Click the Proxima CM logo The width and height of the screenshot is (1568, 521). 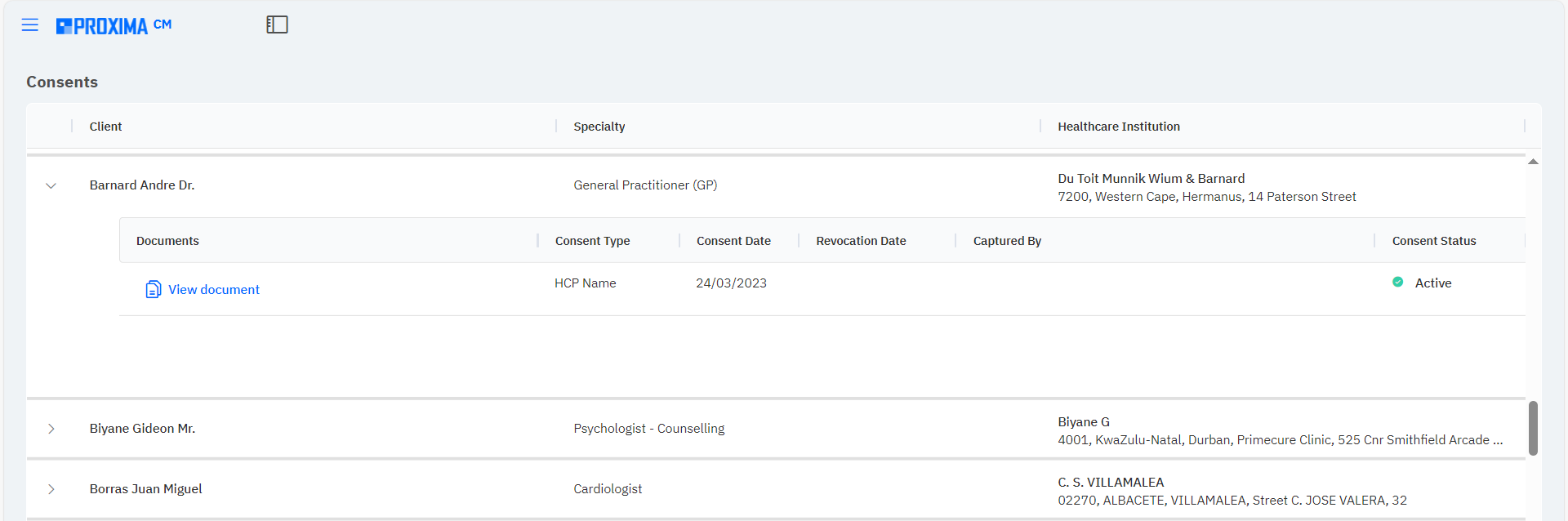pos(114,26)
